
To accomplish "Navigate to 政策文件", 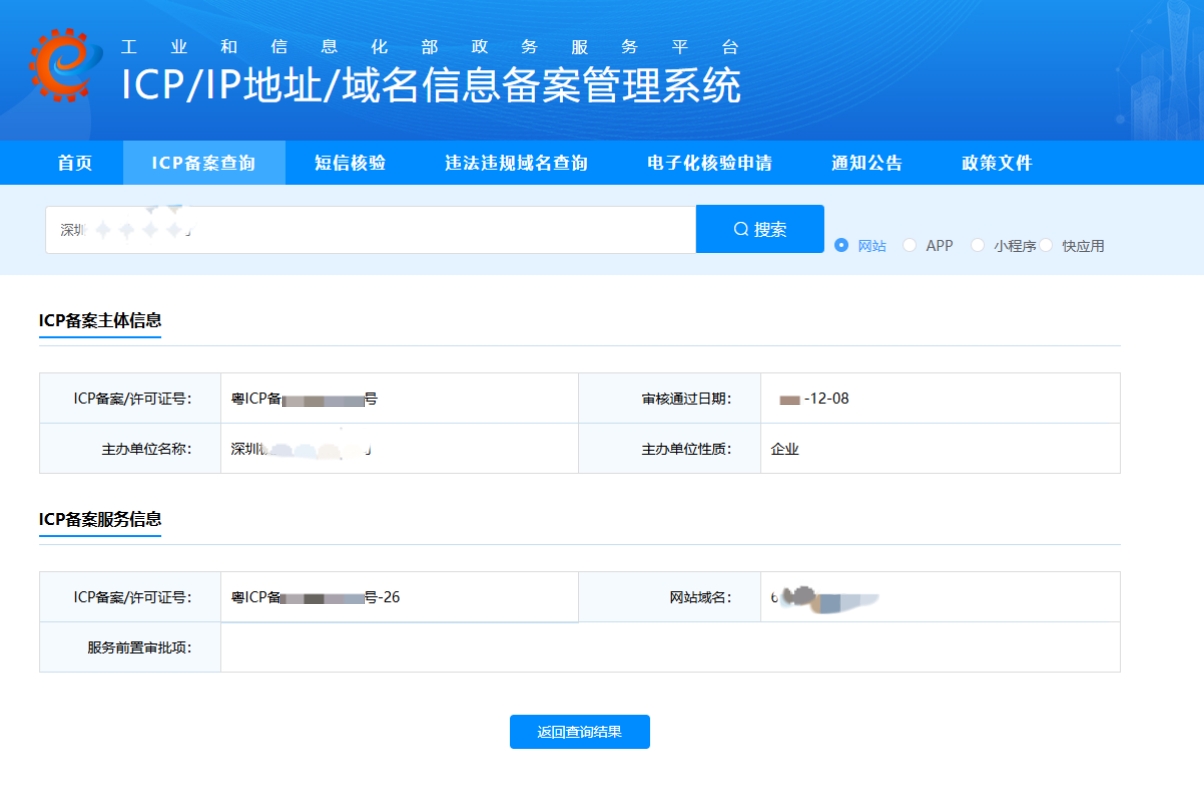I will pos(997,163).
